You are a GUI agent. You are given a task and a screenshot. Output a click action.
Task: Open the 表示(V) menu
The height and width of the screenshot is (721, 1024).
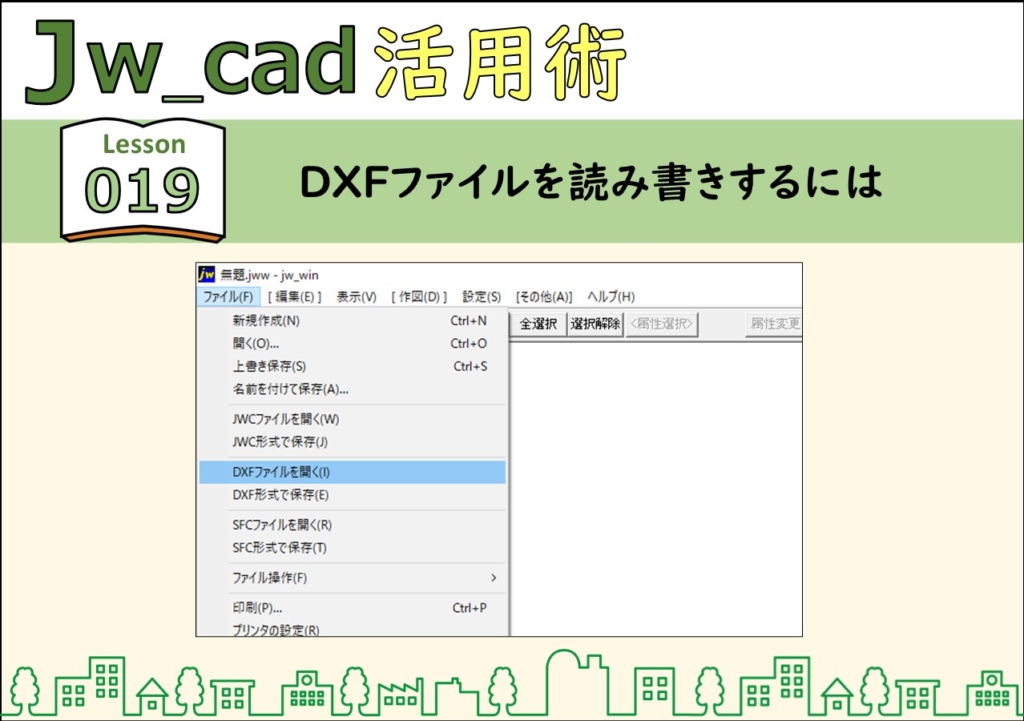click(357, 296)
